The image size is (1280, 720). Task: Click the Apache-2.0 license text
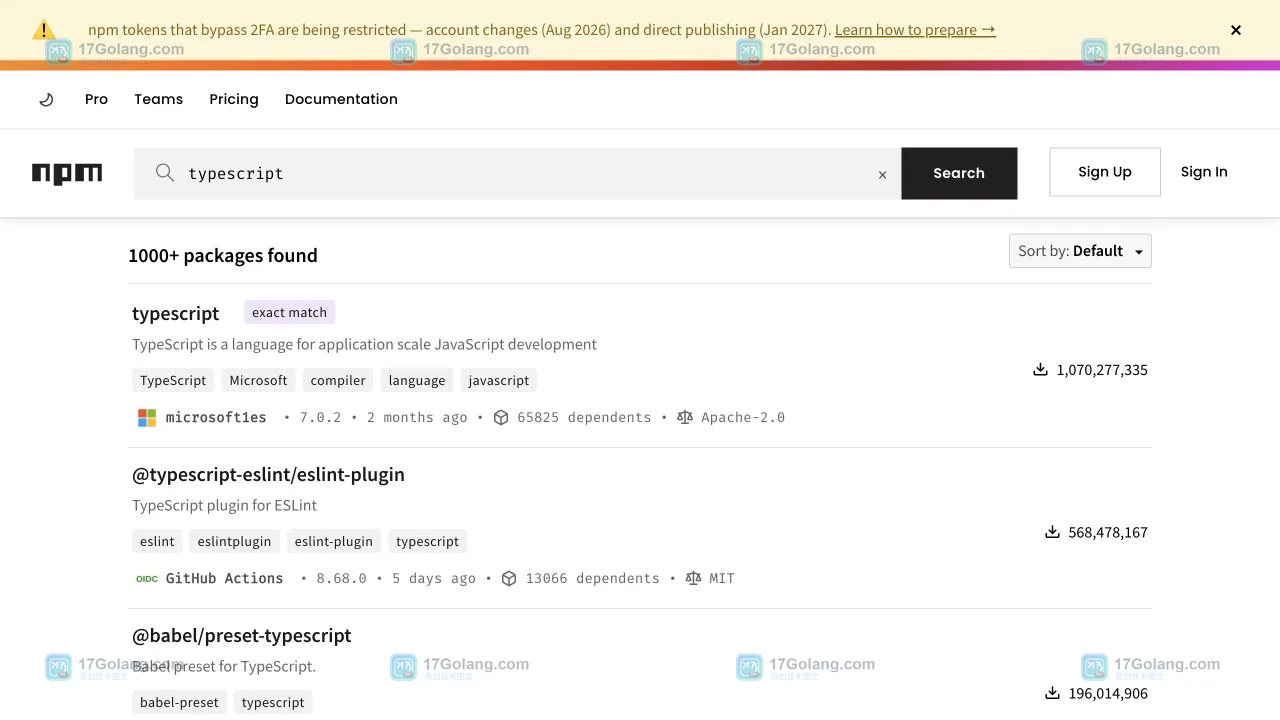(x=743, y=418)
